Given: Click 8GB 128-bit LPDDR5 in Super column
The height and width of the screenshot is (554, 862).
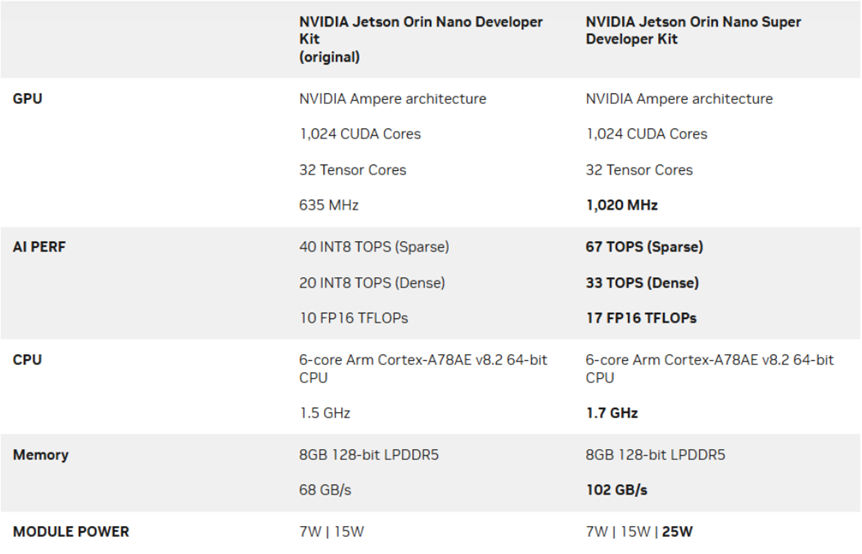Looking at the screenshot, I should pos(655,455).
